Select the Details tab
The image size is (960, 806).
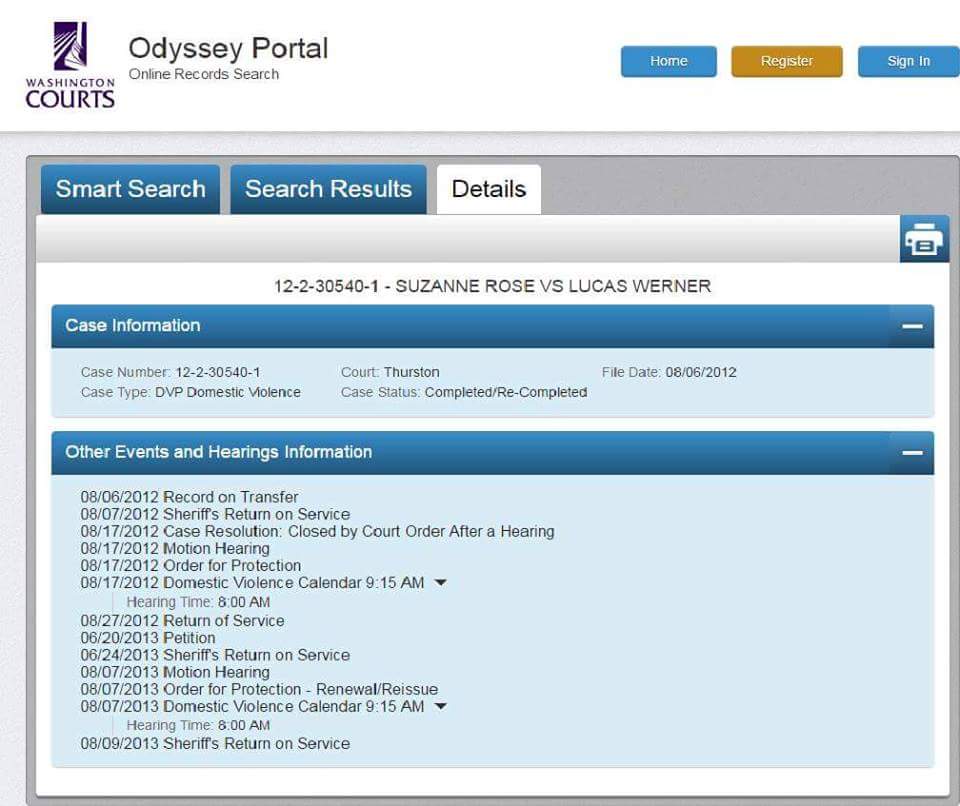tap(489, 189)
